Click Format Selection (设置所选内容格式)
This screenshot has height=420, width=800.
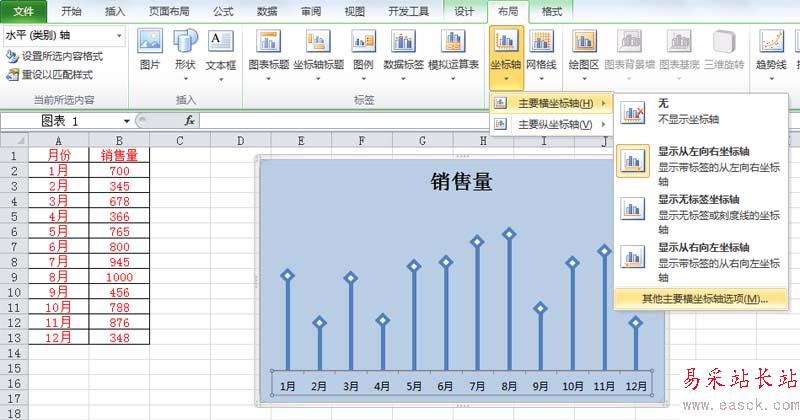tap(55, 56)
